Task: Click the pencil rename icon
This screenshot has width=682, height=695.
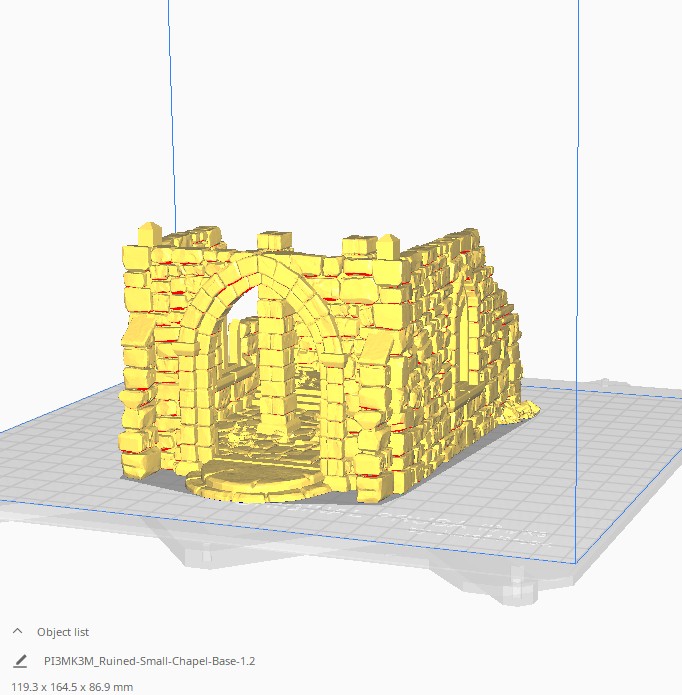Action: coord(20,661)
